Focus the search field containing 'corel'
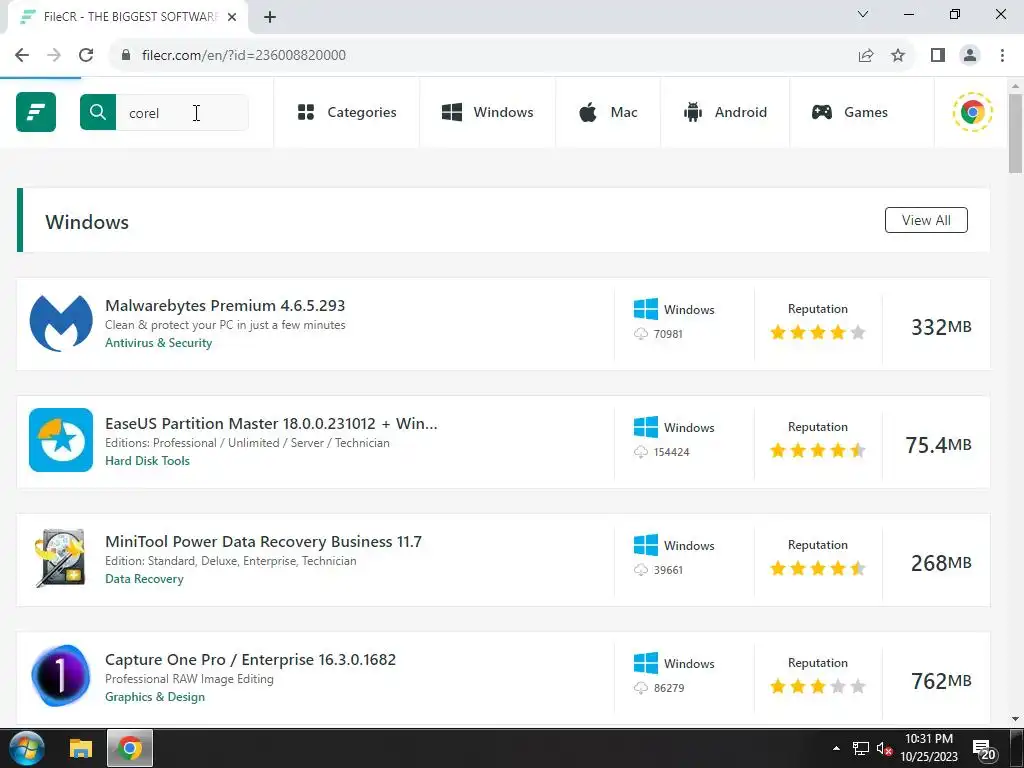Image resolution: width=1024 pixels, height=768 pixels. pos(182,112)
